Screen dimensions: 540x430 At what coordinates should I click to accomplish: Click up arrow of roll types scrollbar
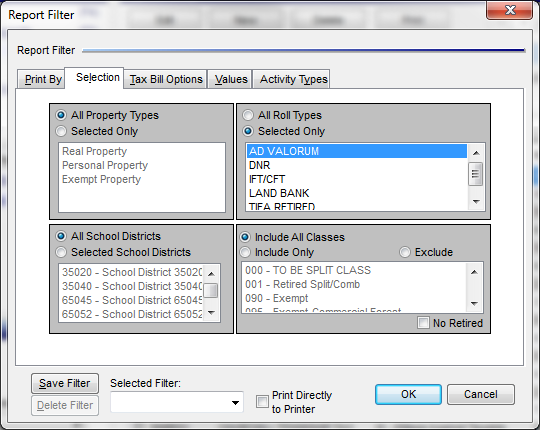476,153
